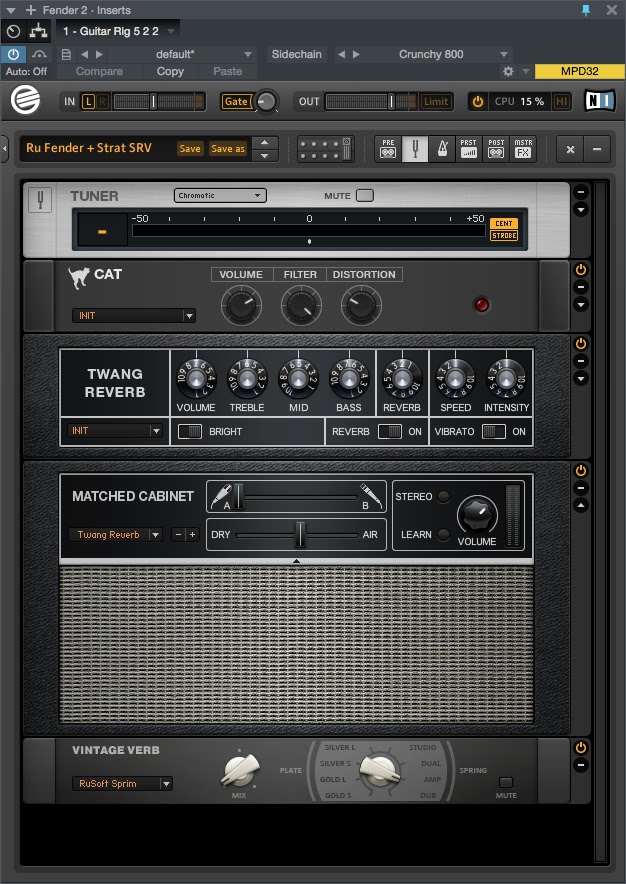Switch tuner to CENT mode
This screenshot has width=626, height=884.
click(504, 223)
